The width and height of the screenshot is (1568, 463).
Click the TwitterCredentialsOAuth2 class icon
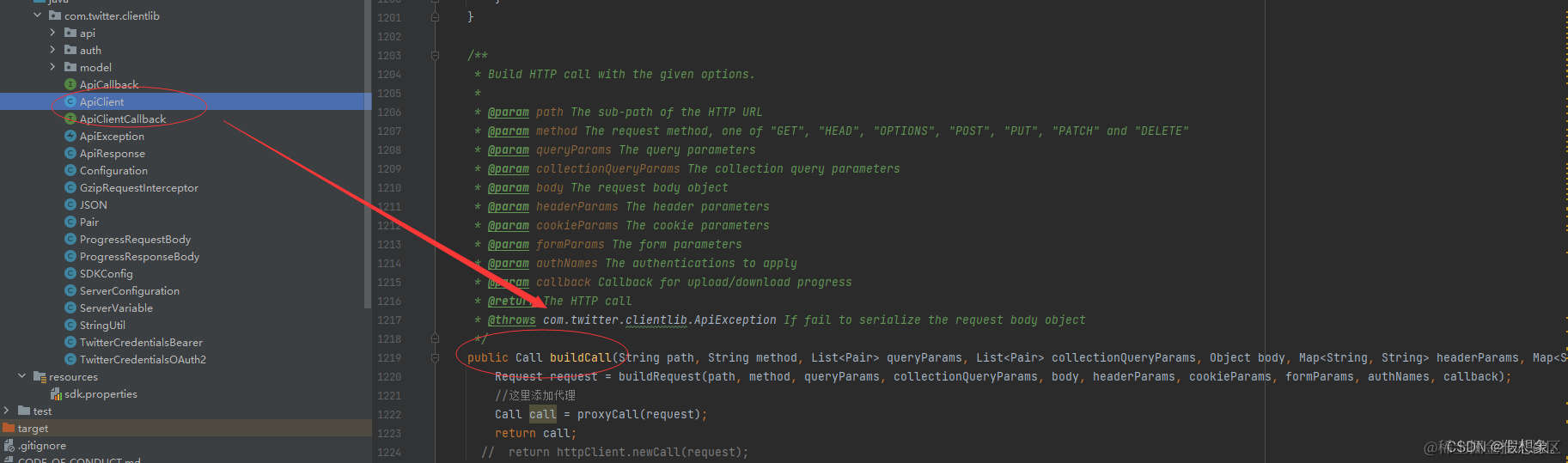point(70,359)
